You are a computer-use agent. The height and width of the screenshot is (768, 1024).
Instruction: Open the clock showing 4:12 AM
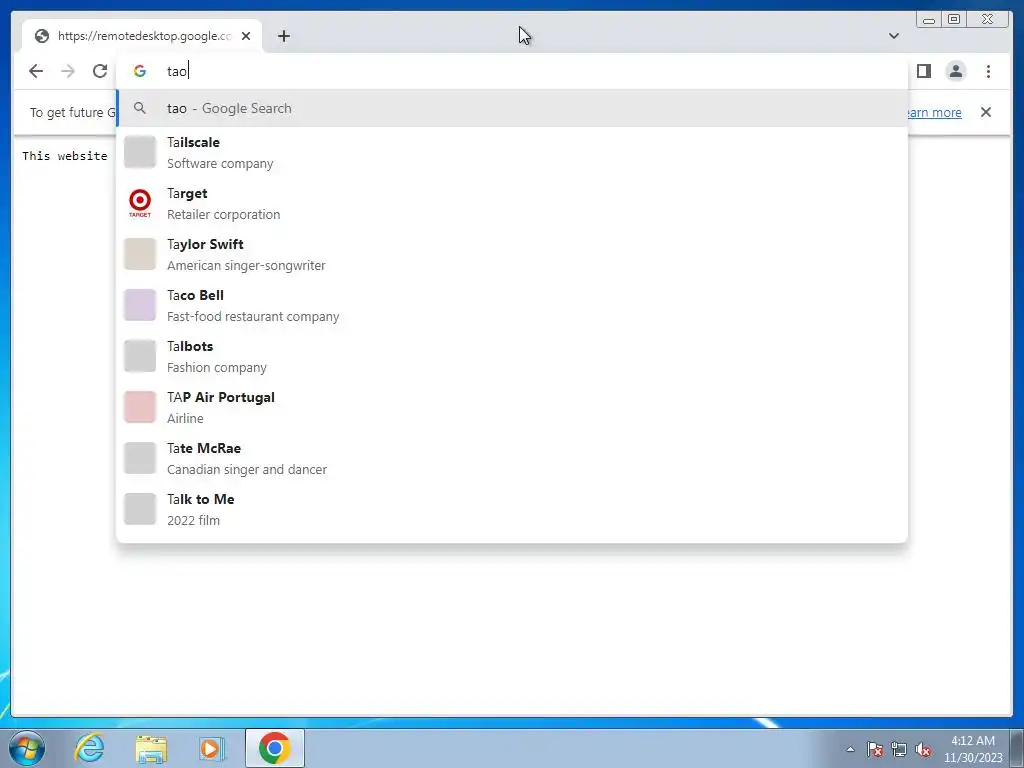point(973,749)
